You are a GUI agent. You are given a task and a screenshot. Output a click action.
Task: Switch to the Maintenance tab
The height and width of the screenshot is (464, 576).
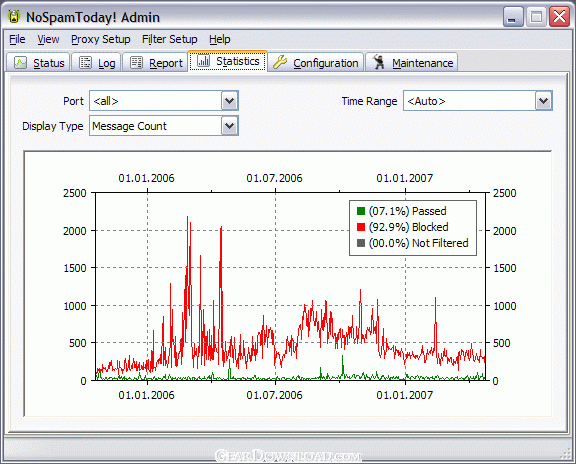(411, 62)
